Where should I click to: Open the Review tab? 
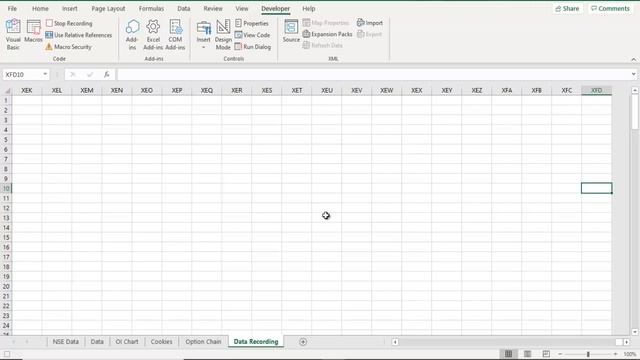pyautogui.click(x=213, y=9)
